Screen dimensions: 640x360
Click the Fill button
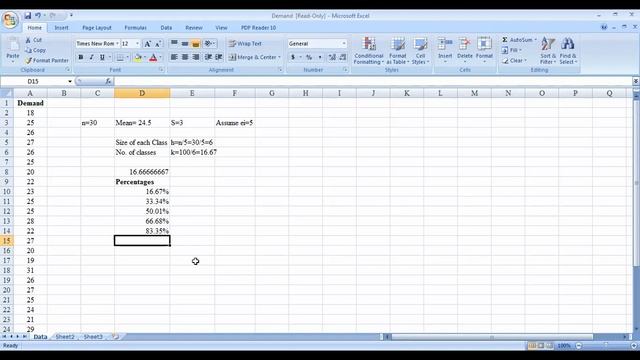(511, 50)
